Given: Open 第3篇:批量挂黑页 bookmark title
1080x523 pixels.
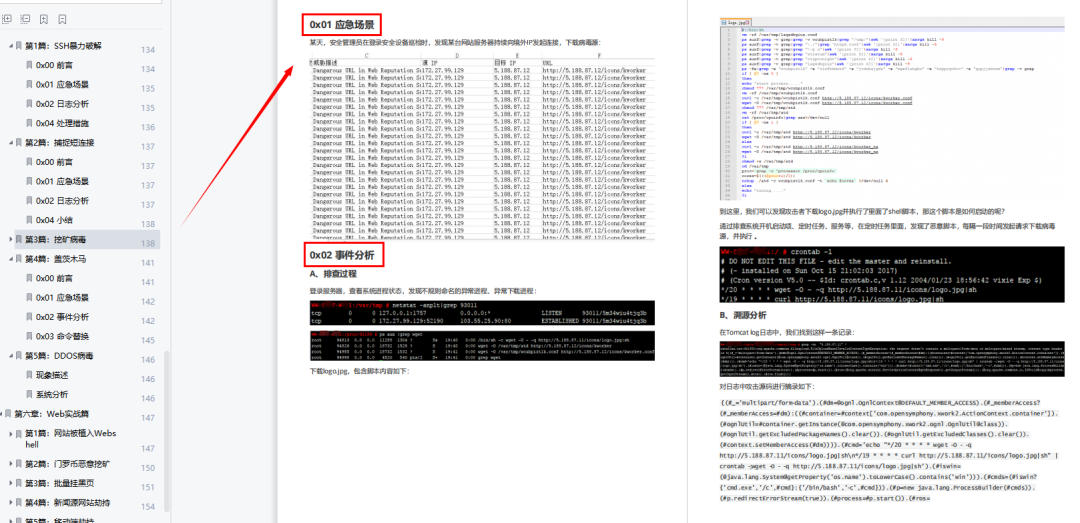Looking at the screenshot, I should [x=59, y=483].
